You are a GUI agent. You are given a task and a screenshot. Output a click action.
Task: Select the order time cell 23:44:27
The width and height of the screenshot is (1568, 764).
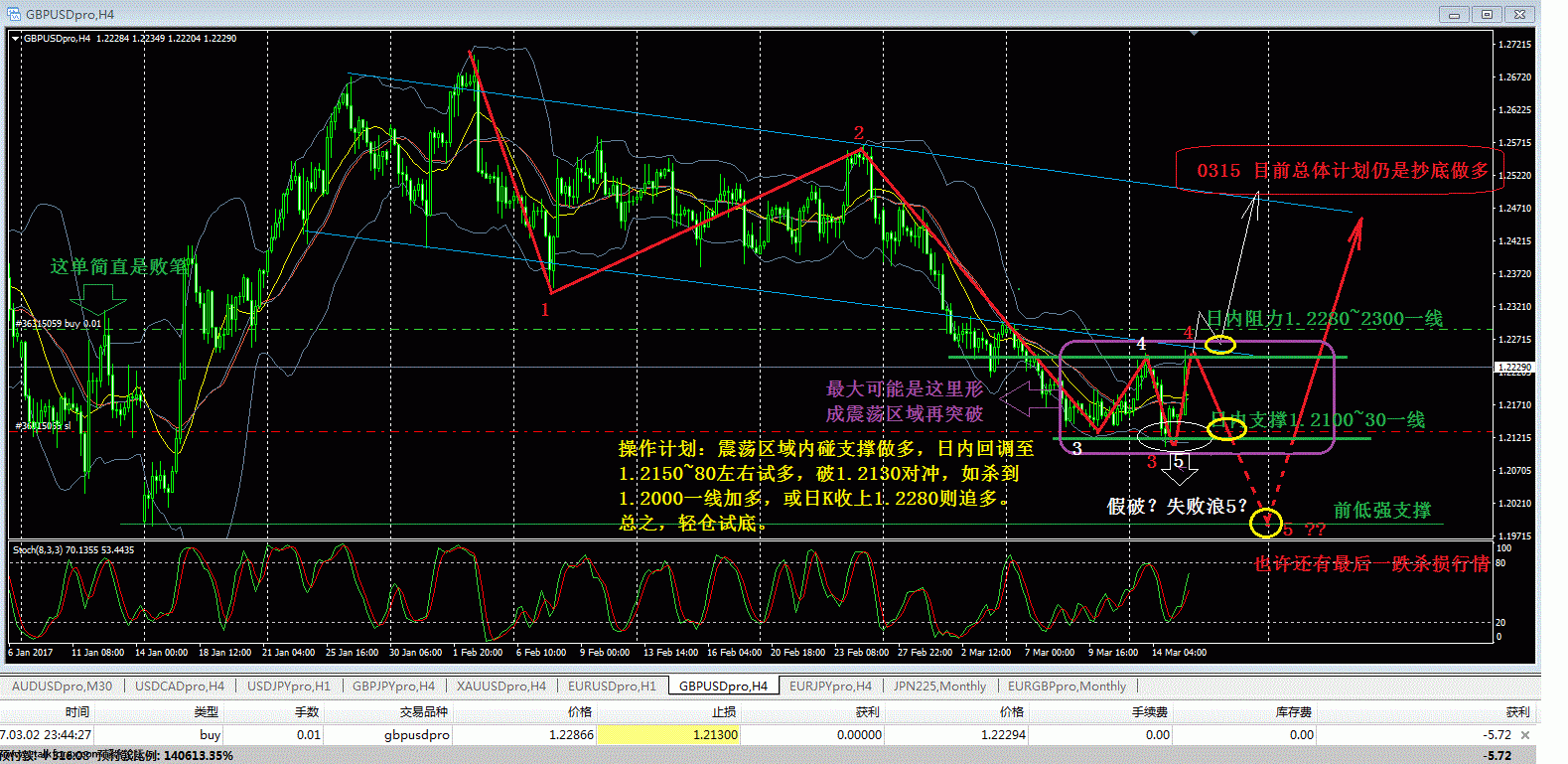click(46, 735)
